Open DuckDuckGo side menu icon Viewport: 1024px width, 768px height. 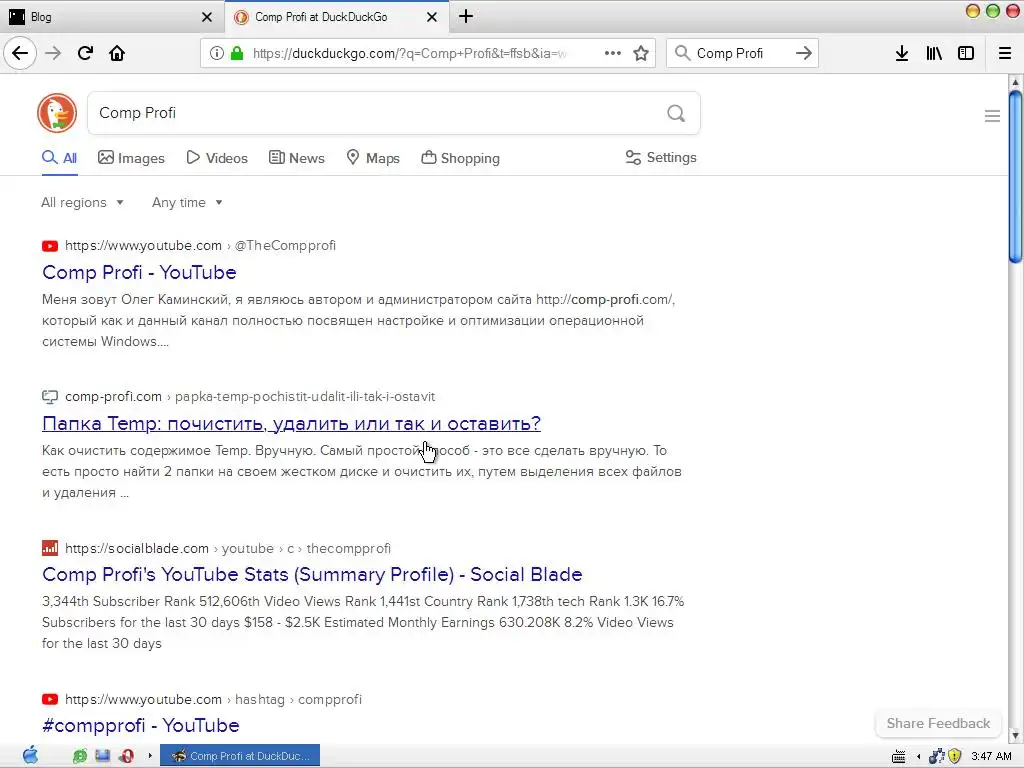[x=992, y=116]
